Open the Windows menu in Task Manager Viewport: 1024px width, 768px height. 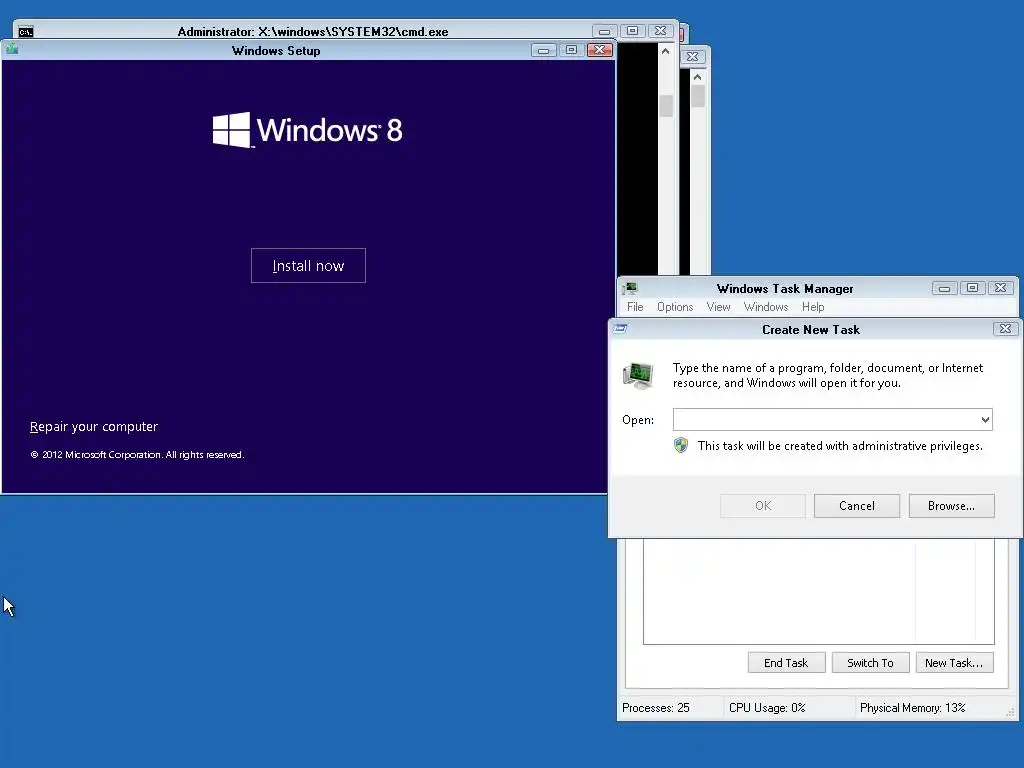(x=766, y=307)
